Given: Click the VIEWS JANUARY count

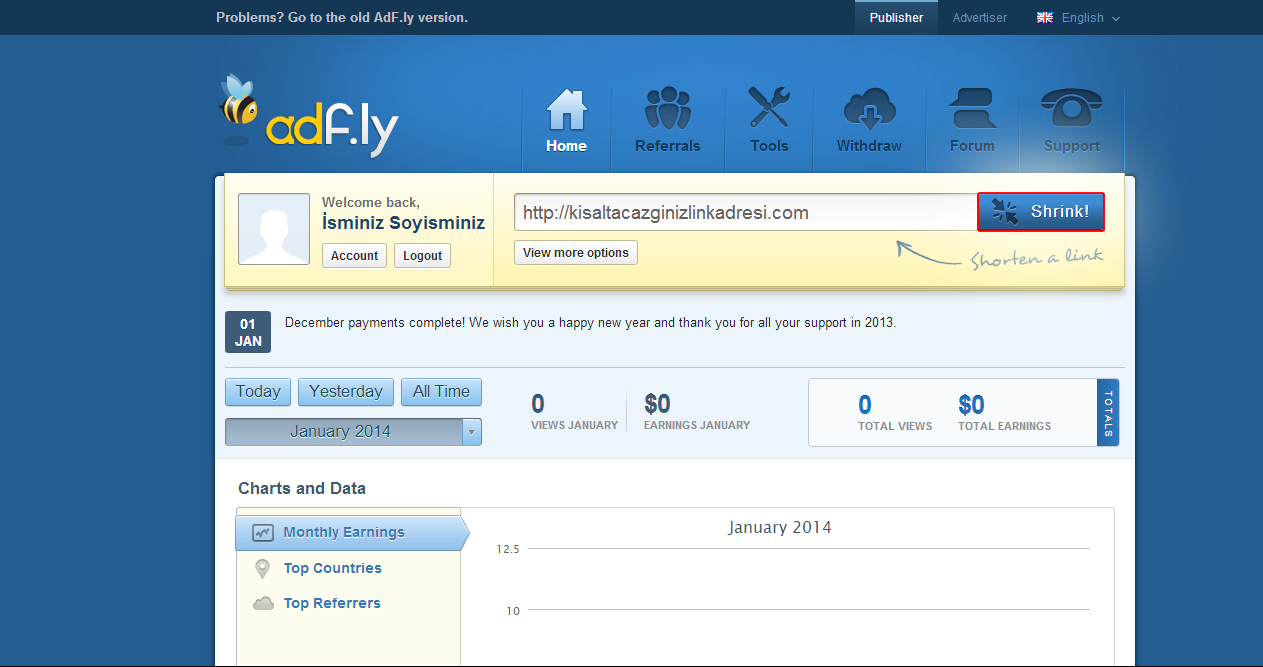Looking at the screenshot, I should click(538, 404).
